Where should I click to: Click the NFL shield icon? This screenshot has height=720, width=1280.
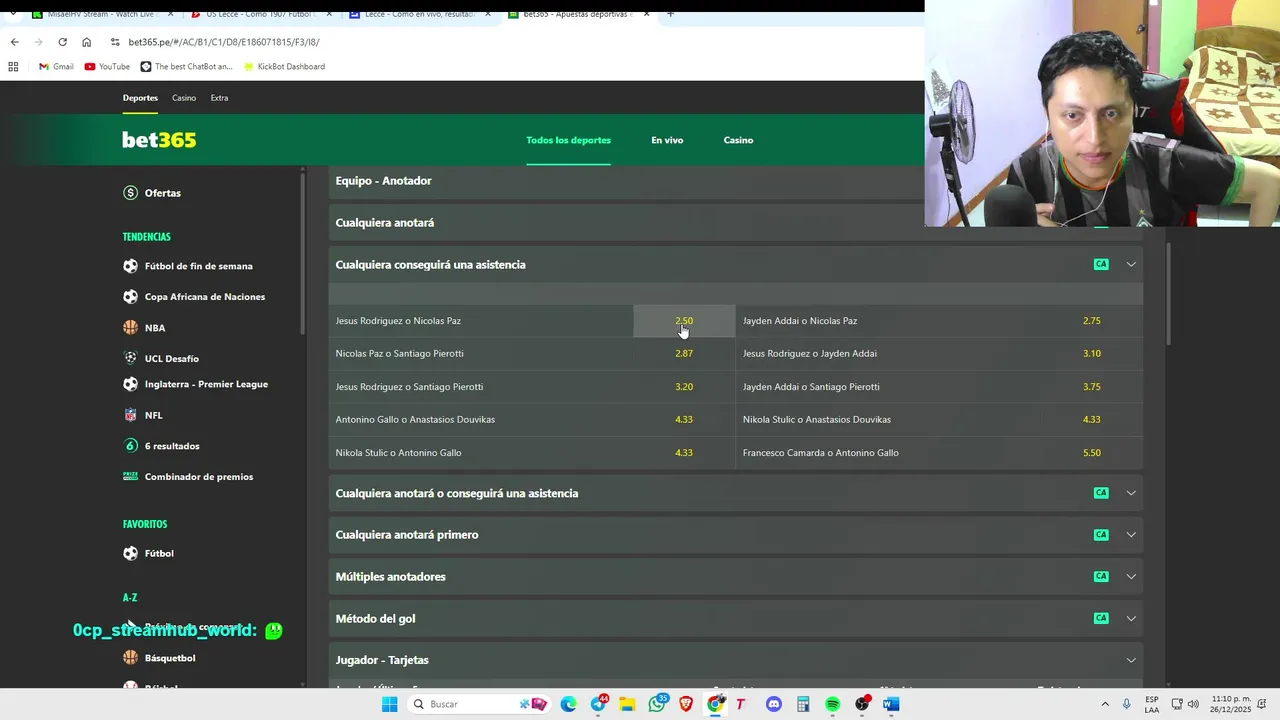click(130, 415)
